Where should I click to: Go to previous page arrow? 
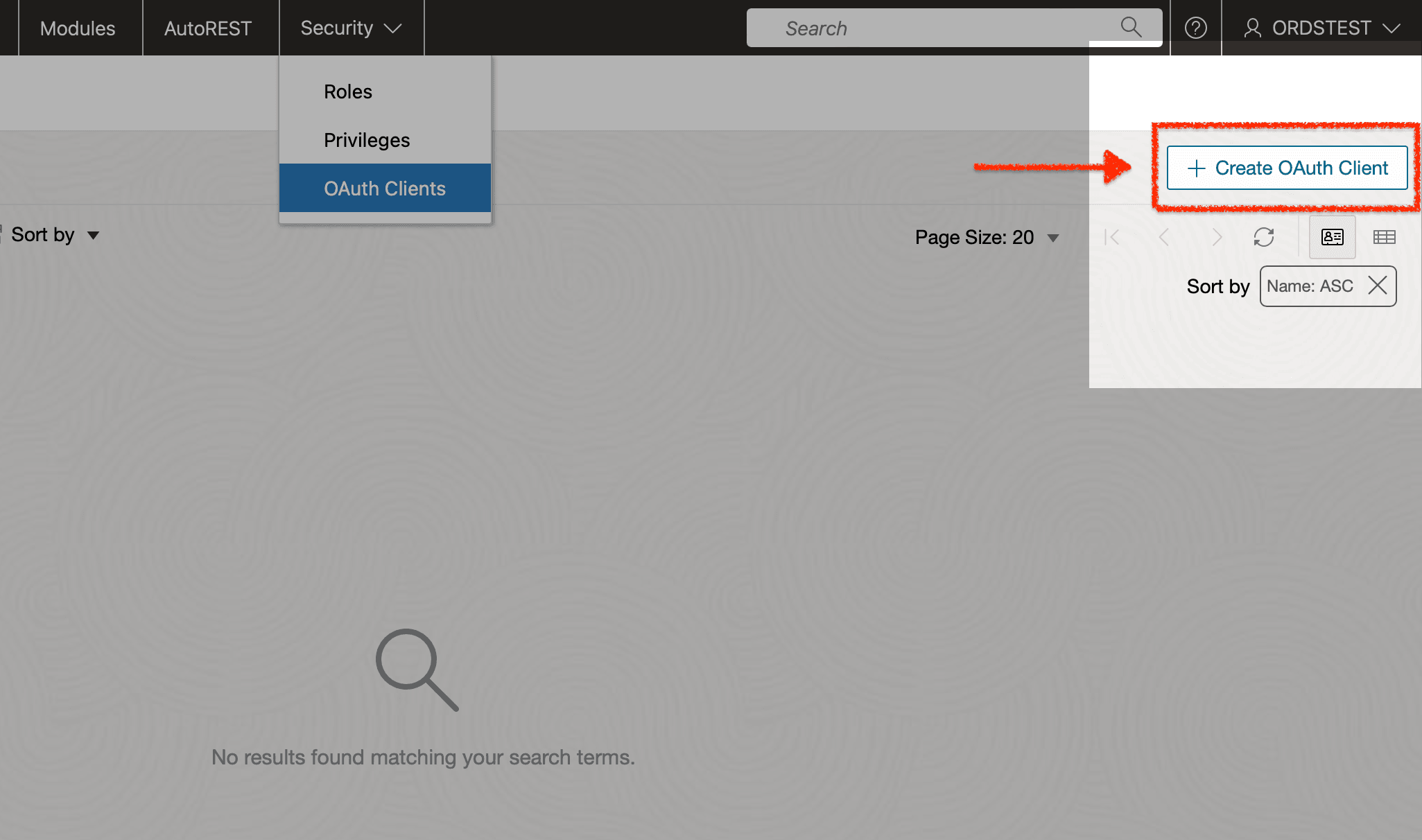point(1164,237)
